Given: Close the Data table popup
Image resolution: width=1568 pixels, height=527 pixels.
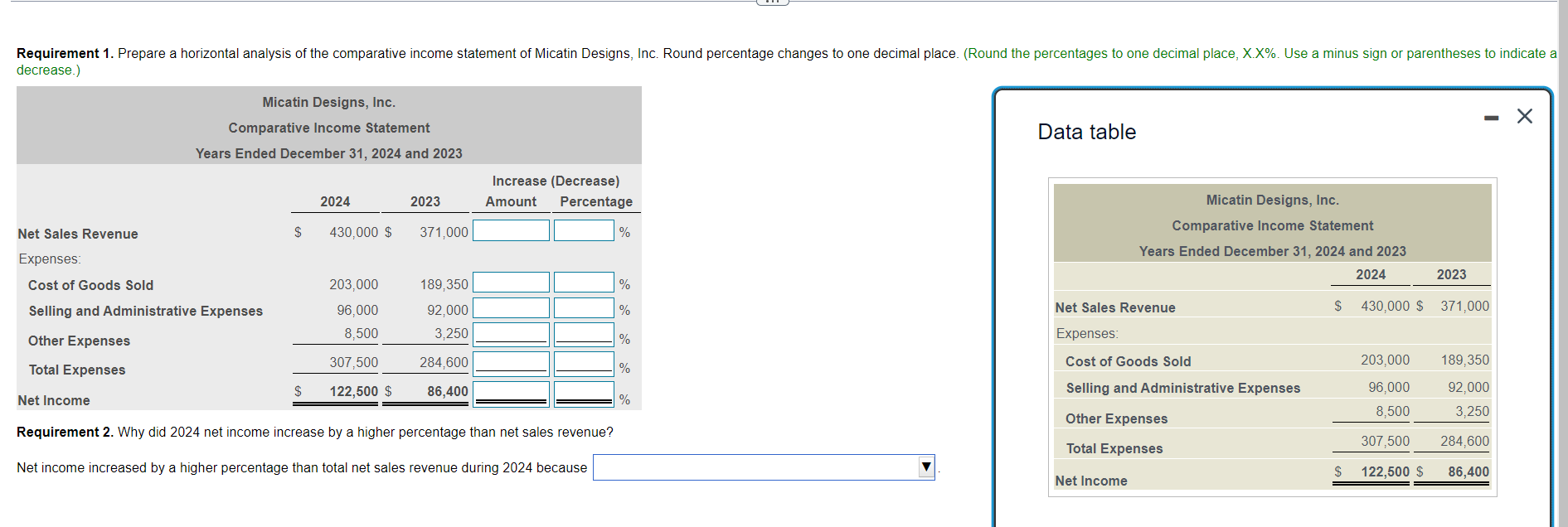Looking at the screenshot, I should (x=1524, y=116).
